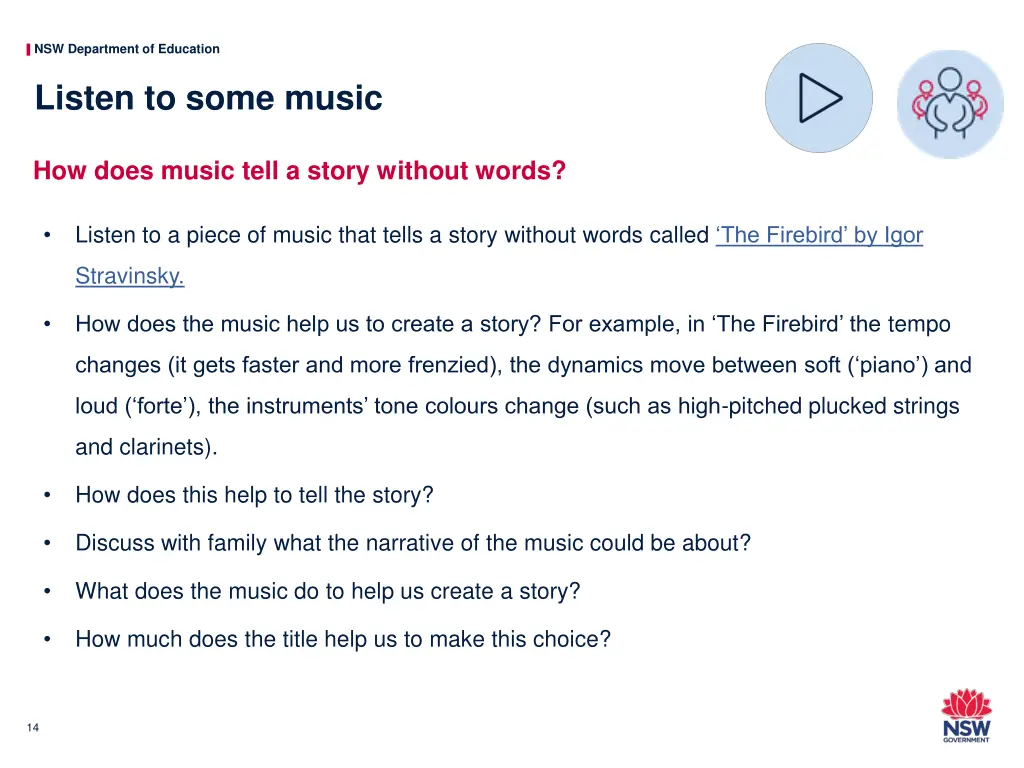Viewport: 1024px width, 768px height.
Task: Click the line beginning 'loud (‘forte’)'
Action: (517, 406)
